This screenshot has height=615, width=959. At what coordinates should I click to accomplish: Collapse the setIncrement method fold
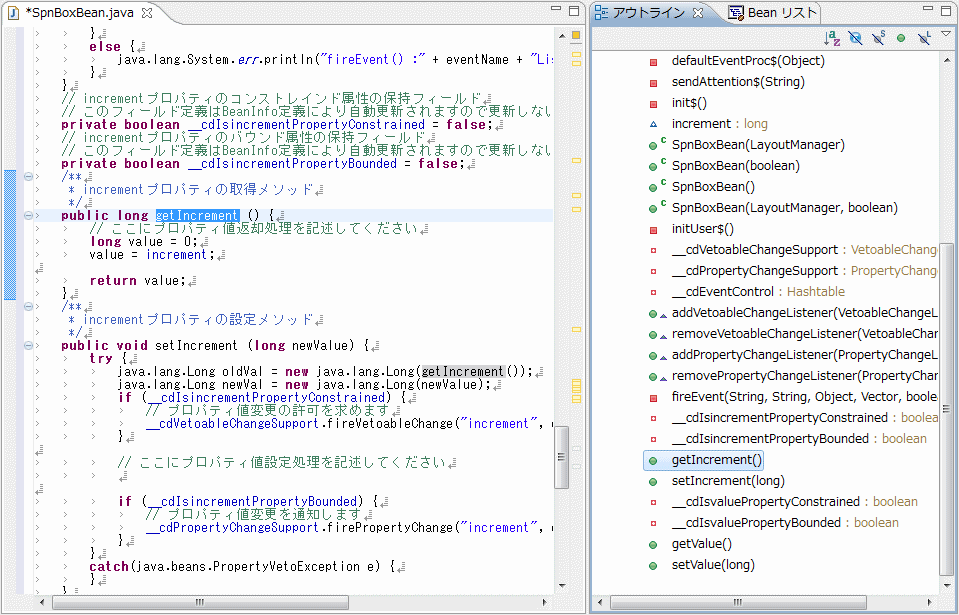tap(28, 345)
